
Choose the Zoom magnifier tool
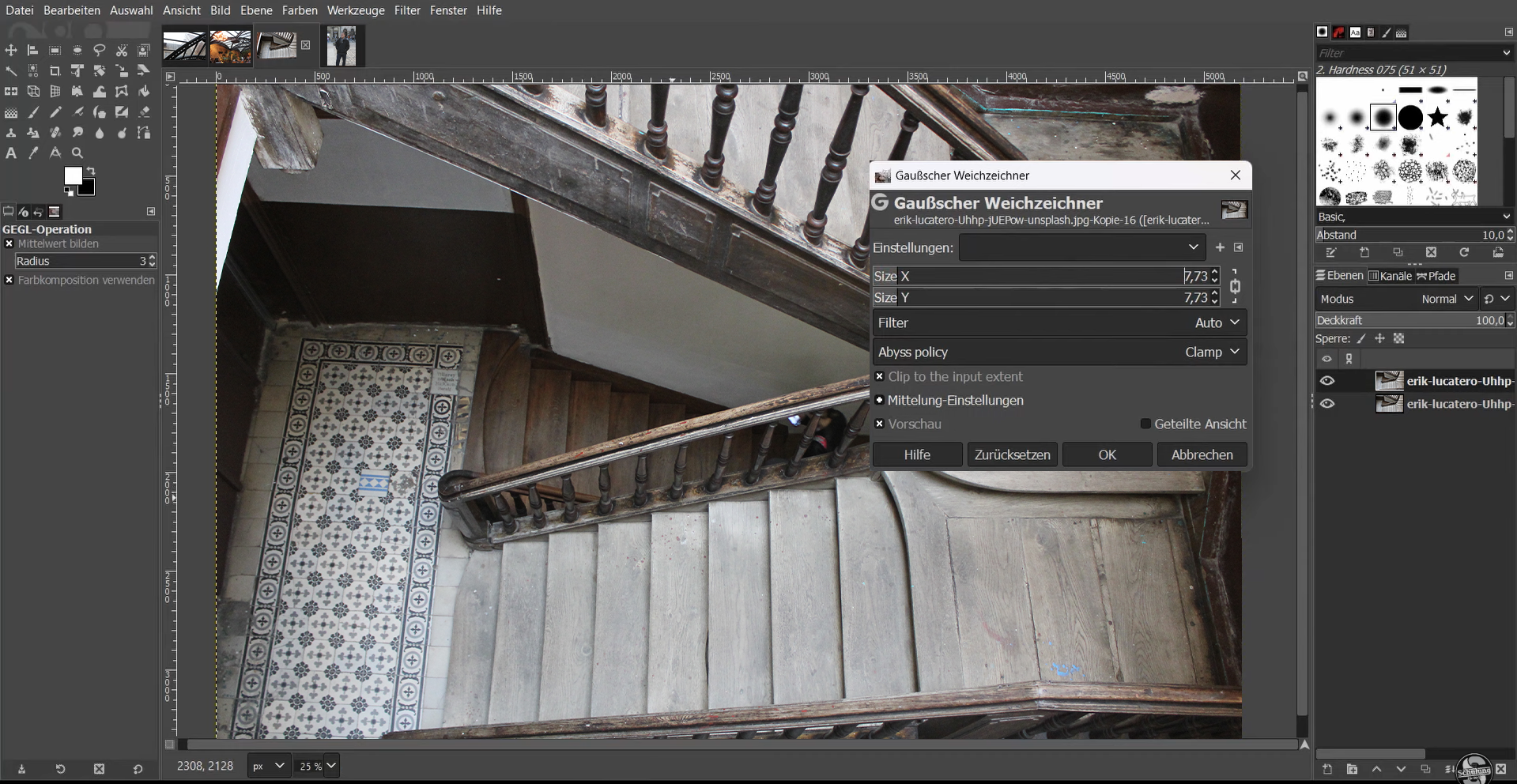pos(77,153)
